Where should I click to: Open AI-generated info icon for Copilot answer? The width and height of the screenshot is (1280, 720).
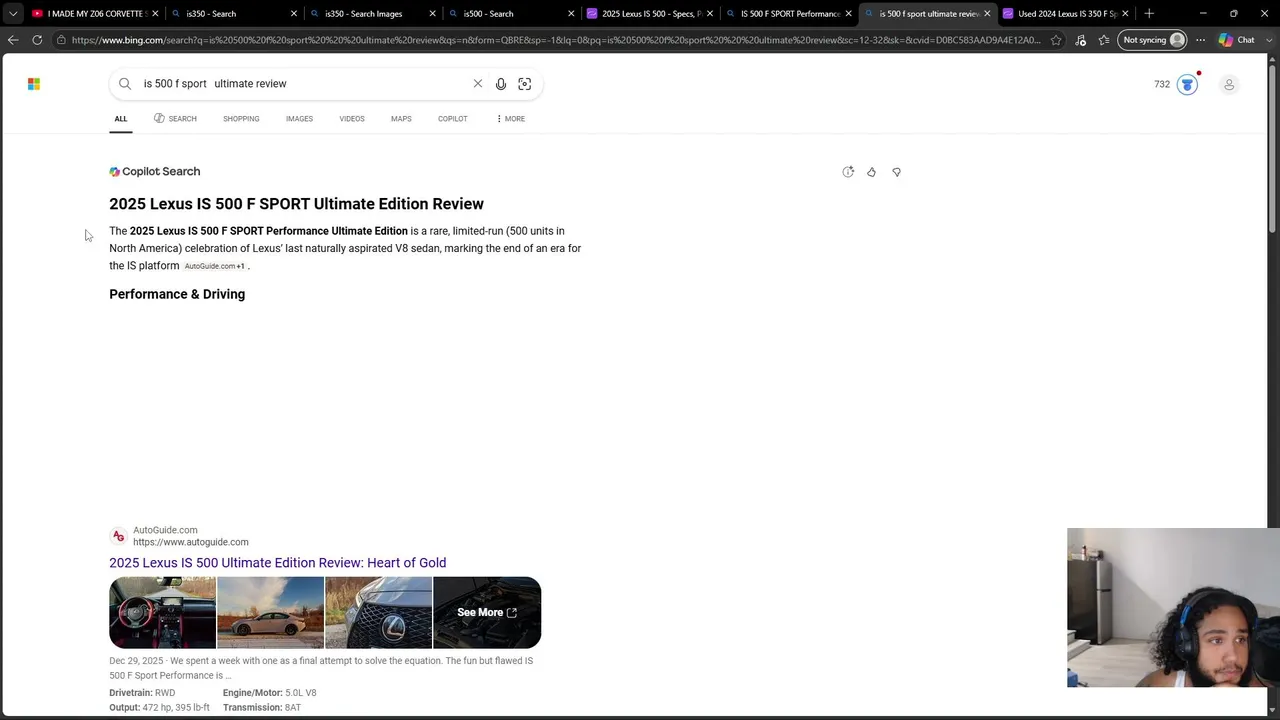(848, 172)
